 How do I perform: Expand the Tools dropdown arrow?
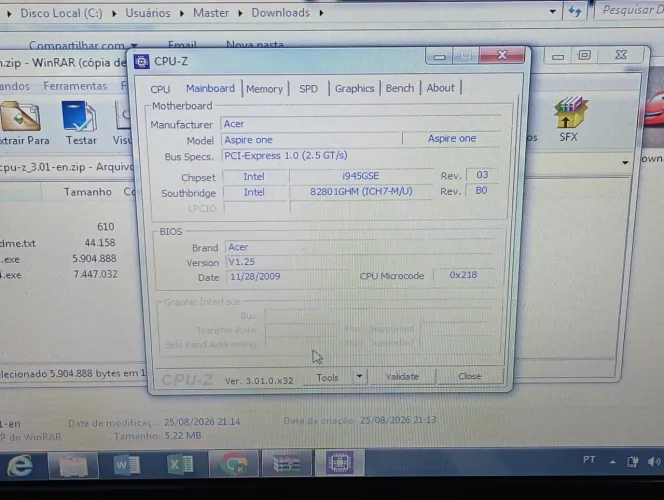click(x=360, y=376)
